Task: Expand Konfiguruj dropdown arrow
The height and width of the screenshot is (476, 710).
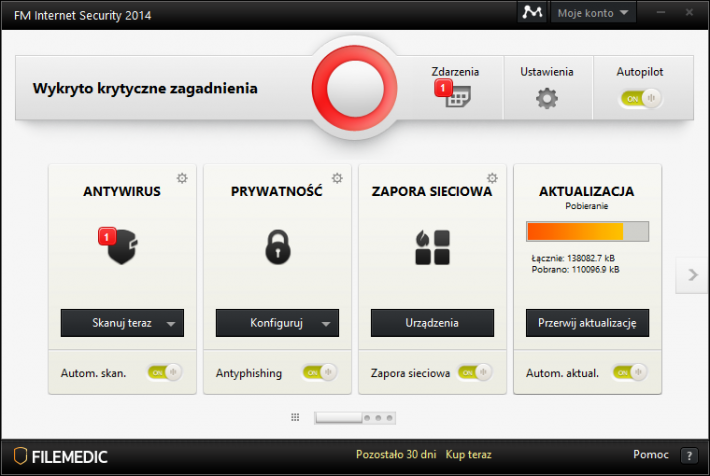Action: tap(326, 324)
